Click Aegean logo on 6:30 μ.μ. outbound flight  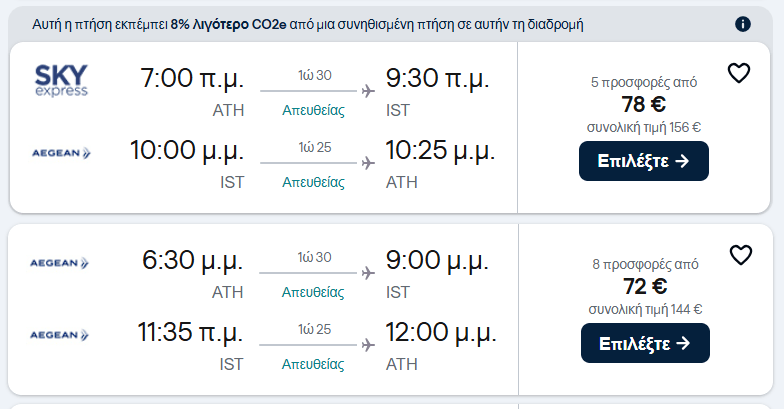(61, 263)
